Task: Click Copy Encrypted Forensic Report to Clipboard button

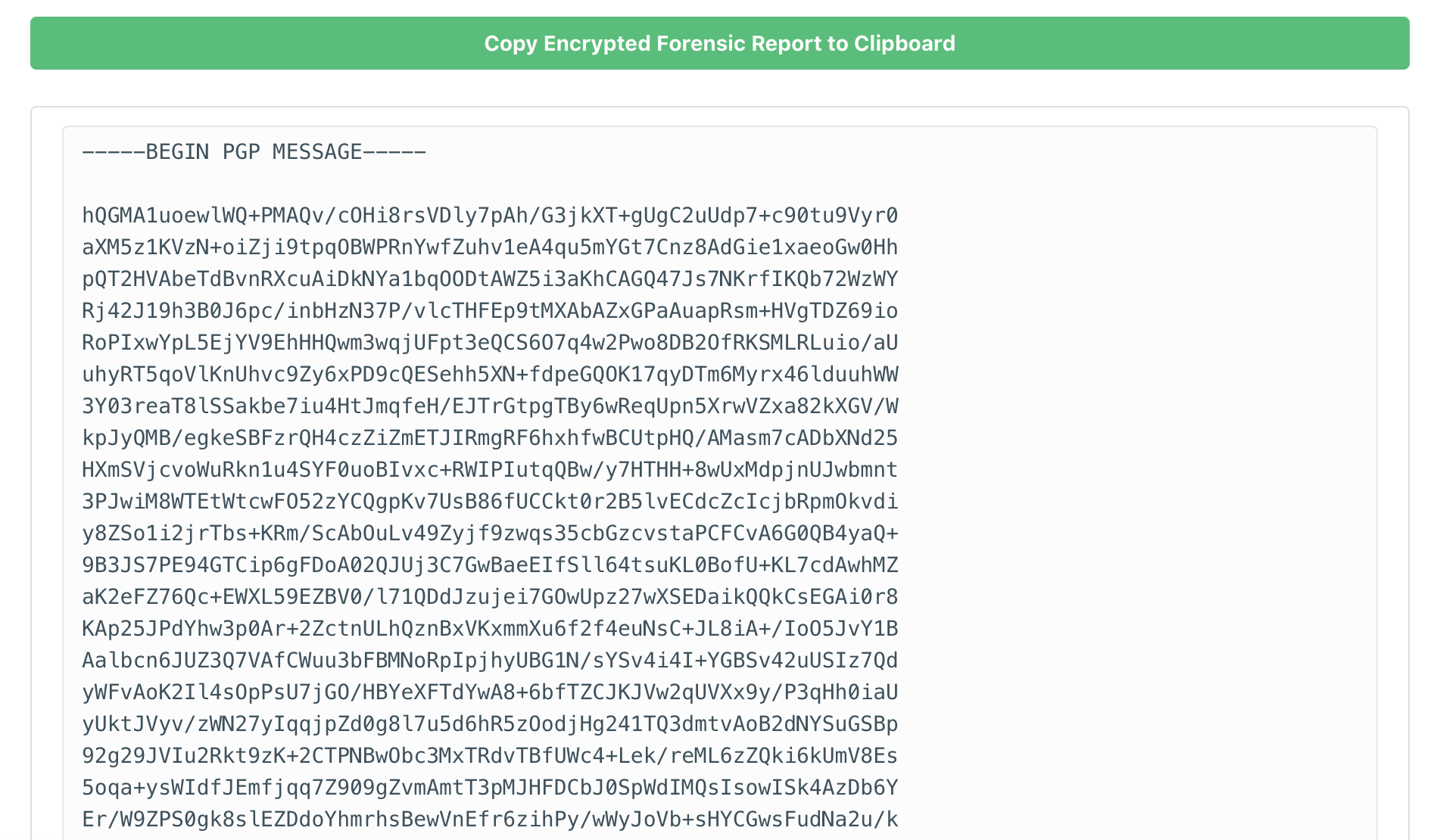Action: (x=719, y=43)
